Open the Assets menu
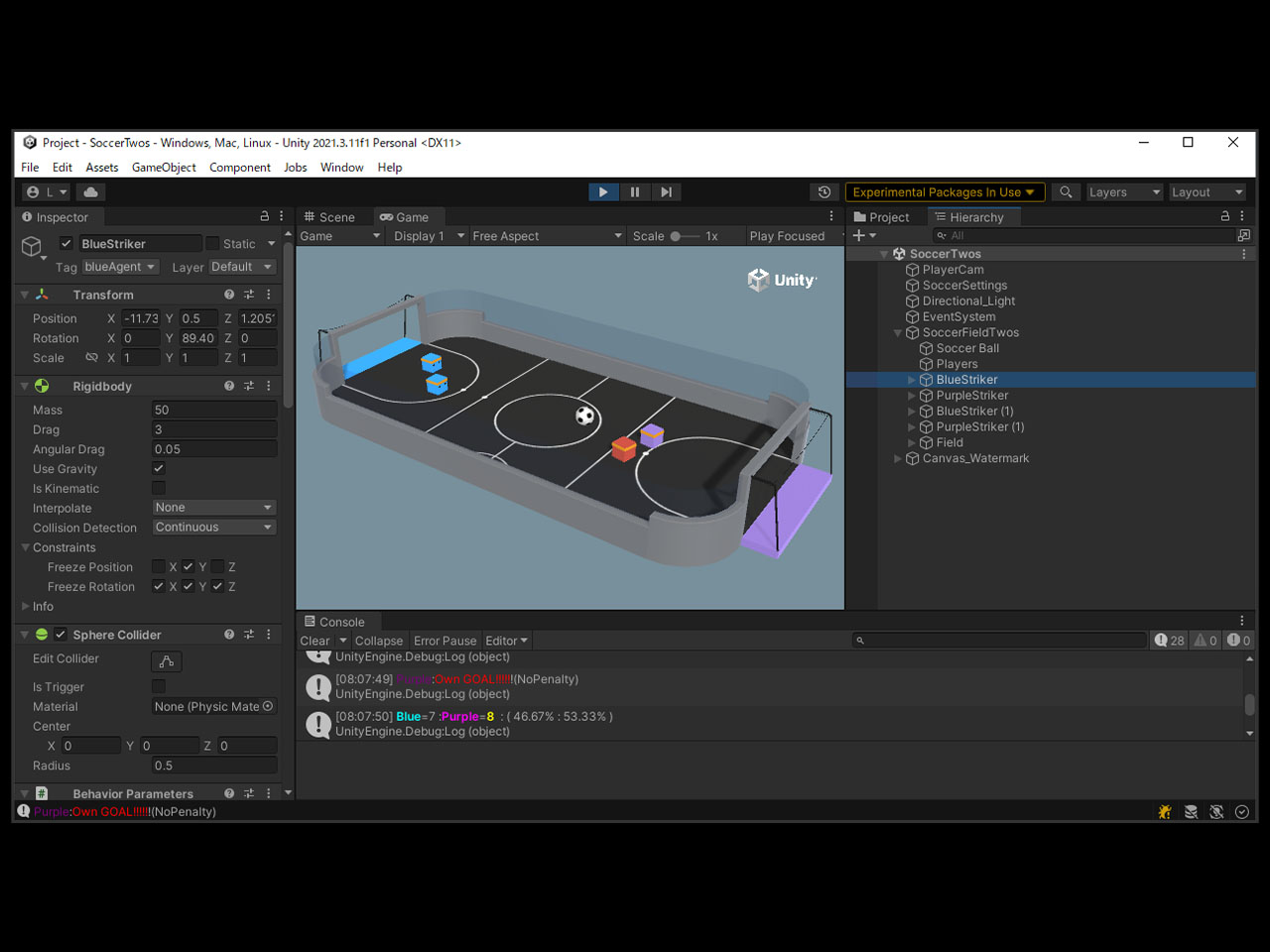Image resolution: width=1270 pixels, height=952 pixels. [x=101, y=168]
